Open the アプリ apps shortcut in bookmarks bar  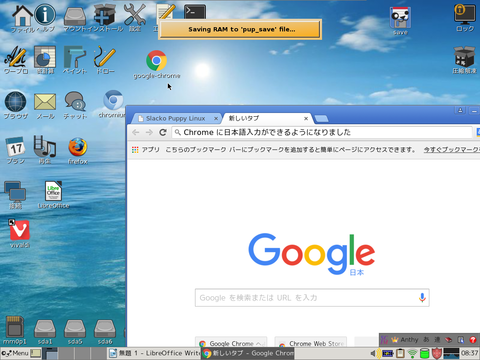click(146, 150)
